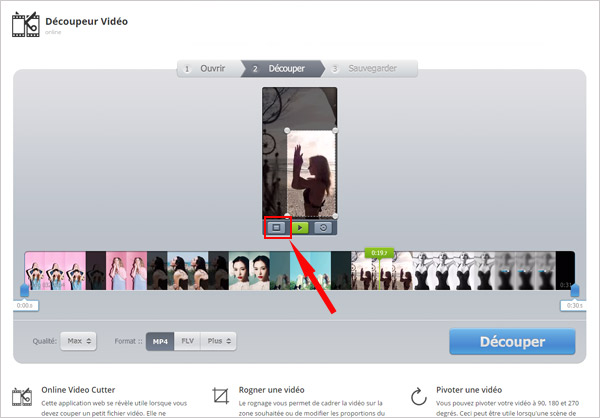Click the rotate video icon

pos(324,228)
